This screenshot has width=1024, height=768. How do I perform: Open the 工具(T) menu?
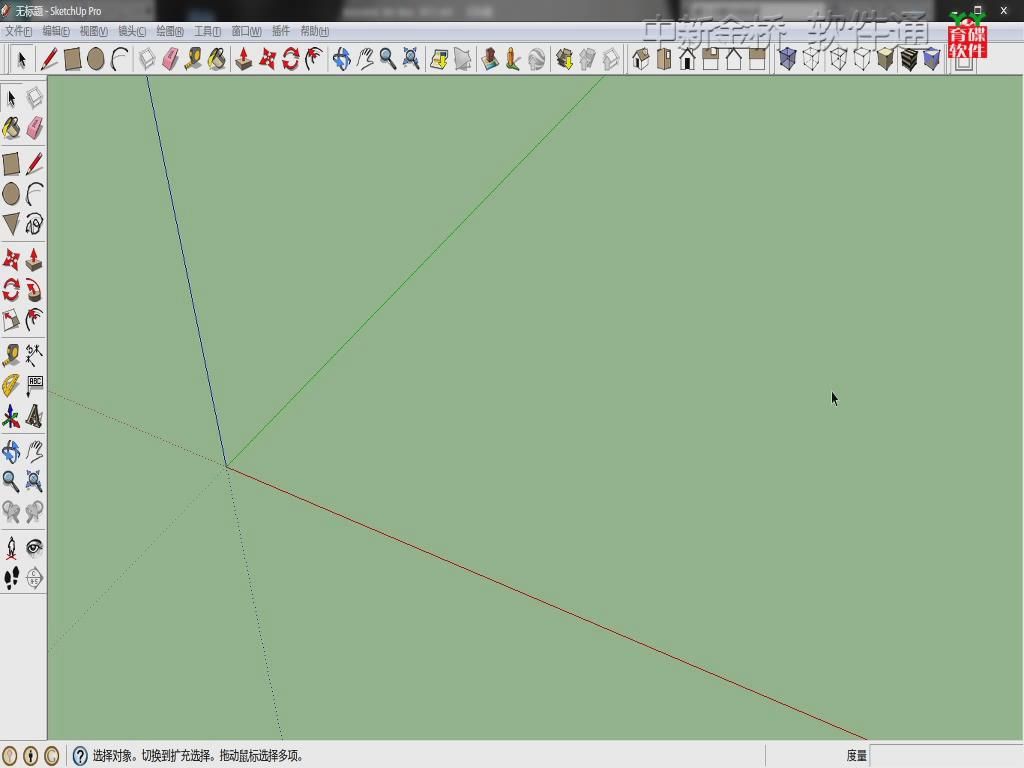point(208,31)
